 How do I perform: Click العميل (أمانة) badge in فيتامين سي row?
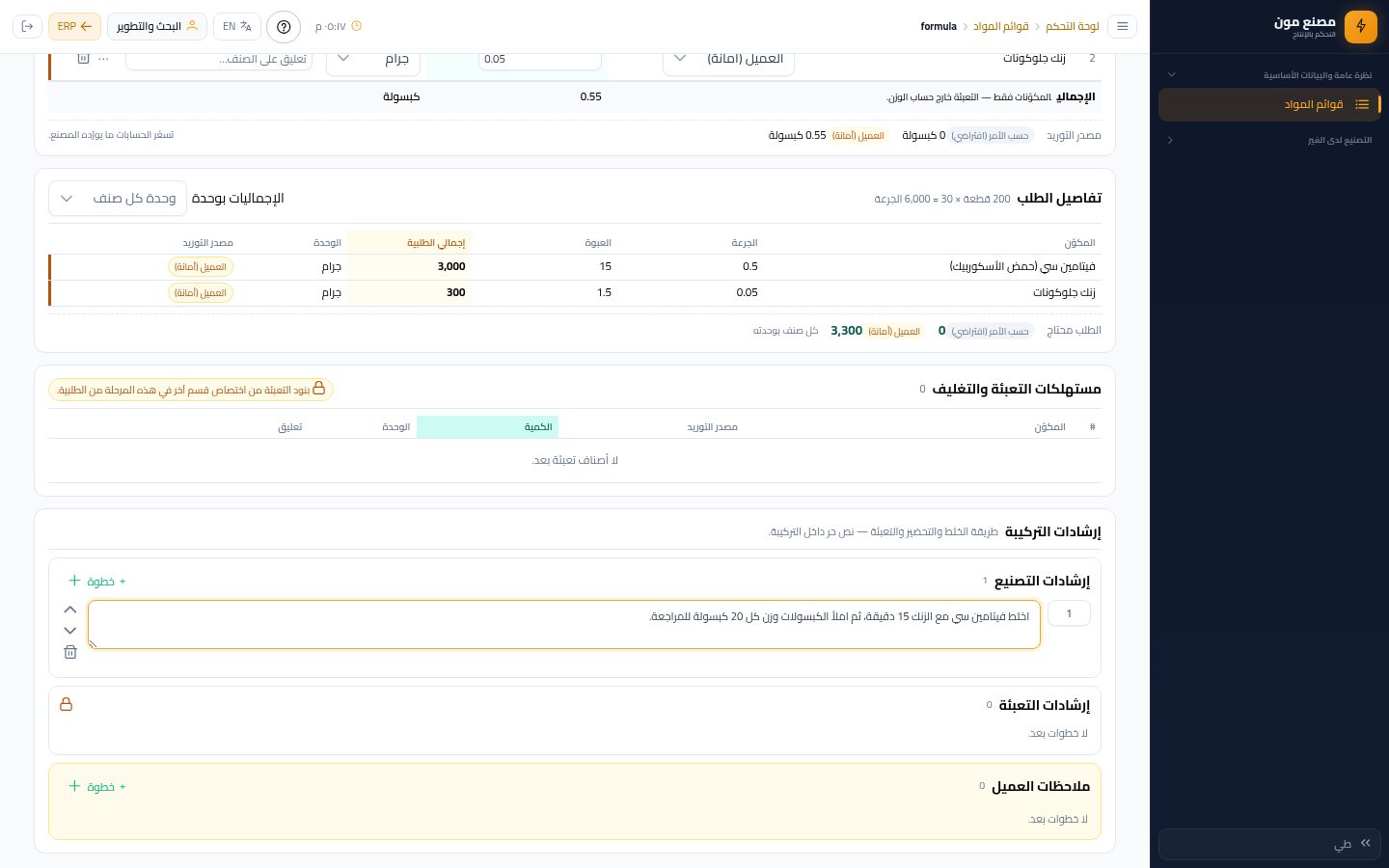(201, 266)
